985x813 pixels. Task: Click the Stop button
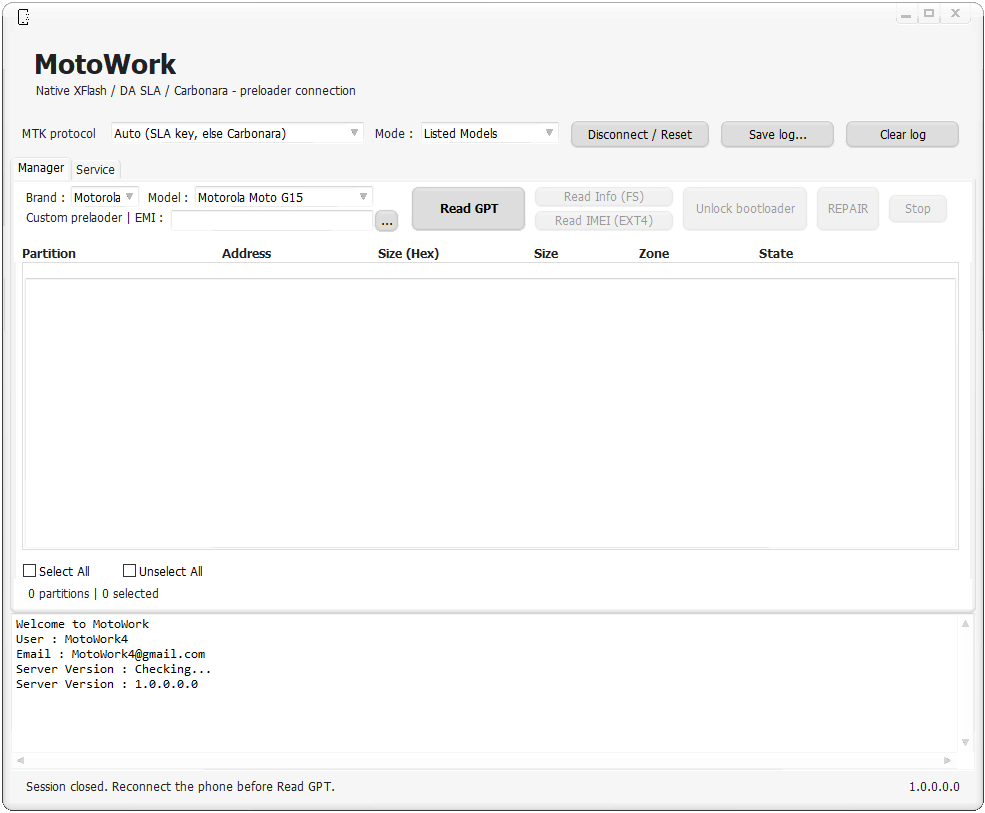point(917,209)
